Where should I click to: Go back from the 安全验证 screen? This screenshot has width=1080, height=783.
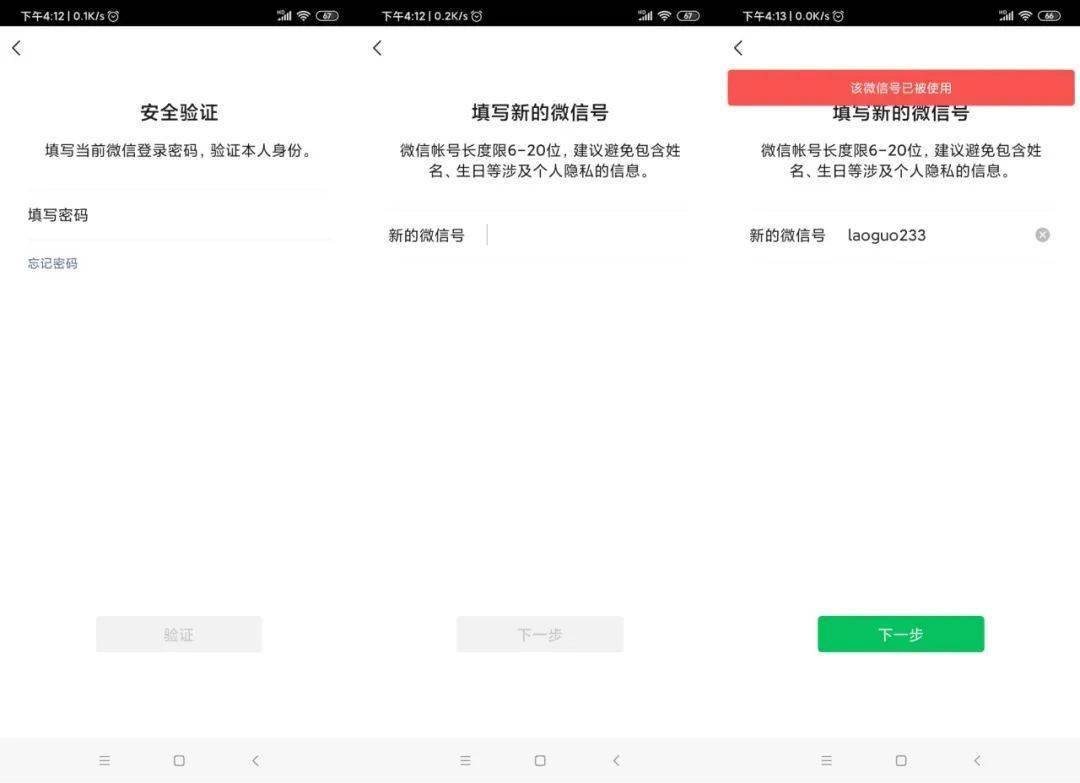[x=17, y=48]
